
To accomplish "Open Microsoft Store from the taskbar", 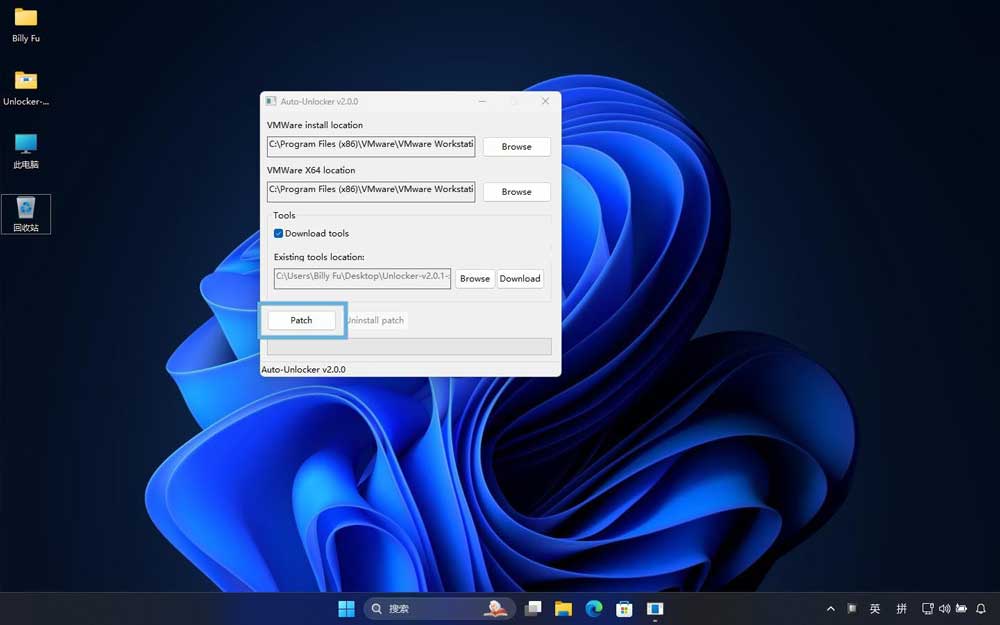I will pos(624,608).
